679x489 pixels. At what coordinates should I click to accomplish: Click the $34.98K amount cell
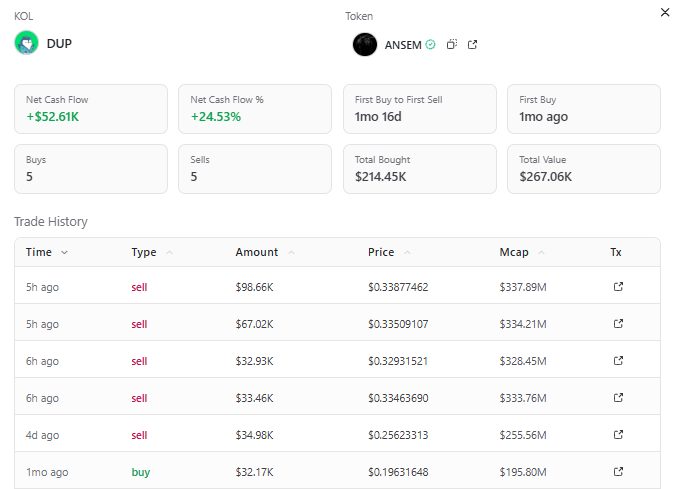click(254, 435)
